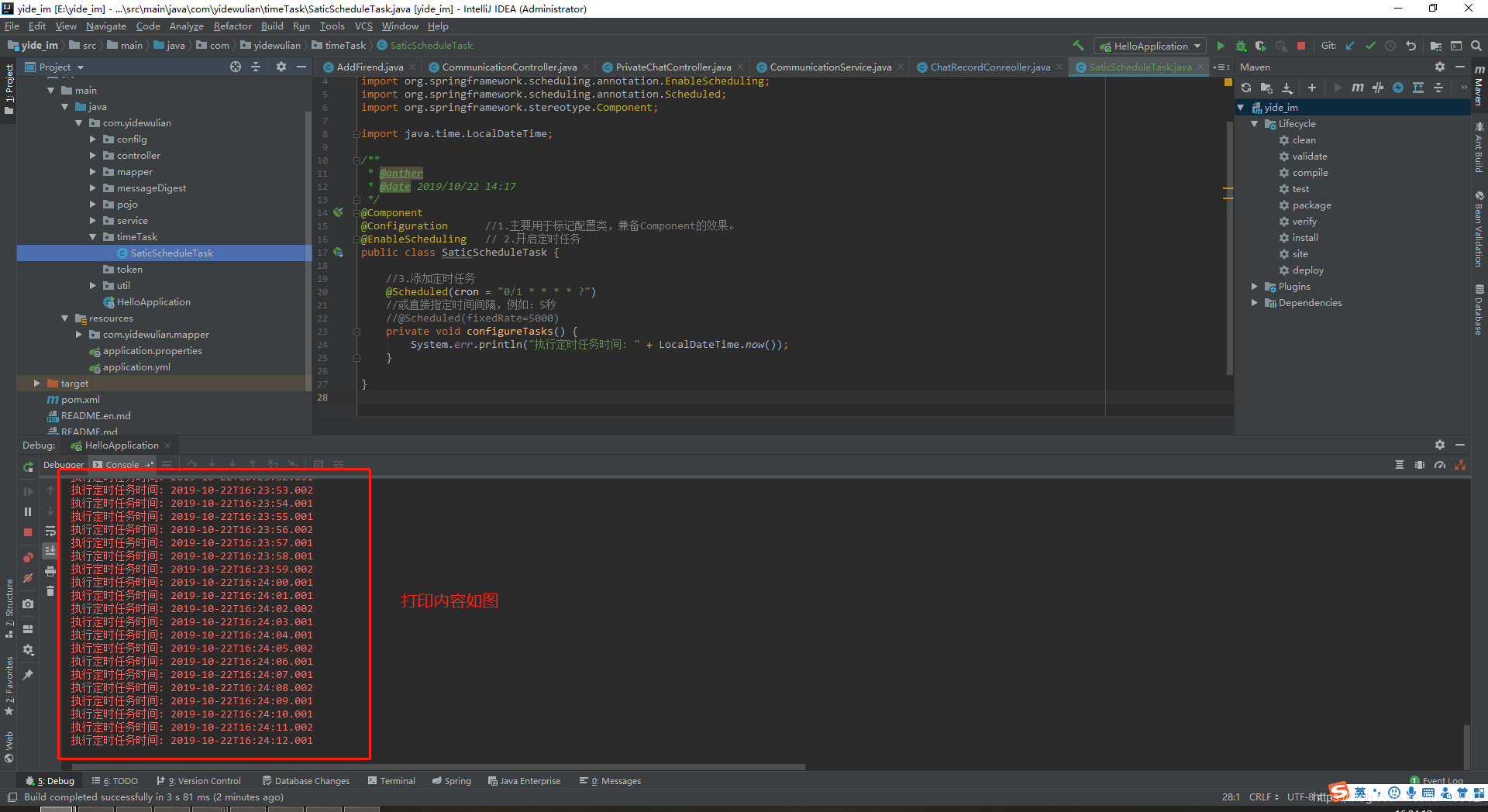Toggle Soft-Wrap in console
The height and width of the screenshot is (812, 1488).
(50, 531)
